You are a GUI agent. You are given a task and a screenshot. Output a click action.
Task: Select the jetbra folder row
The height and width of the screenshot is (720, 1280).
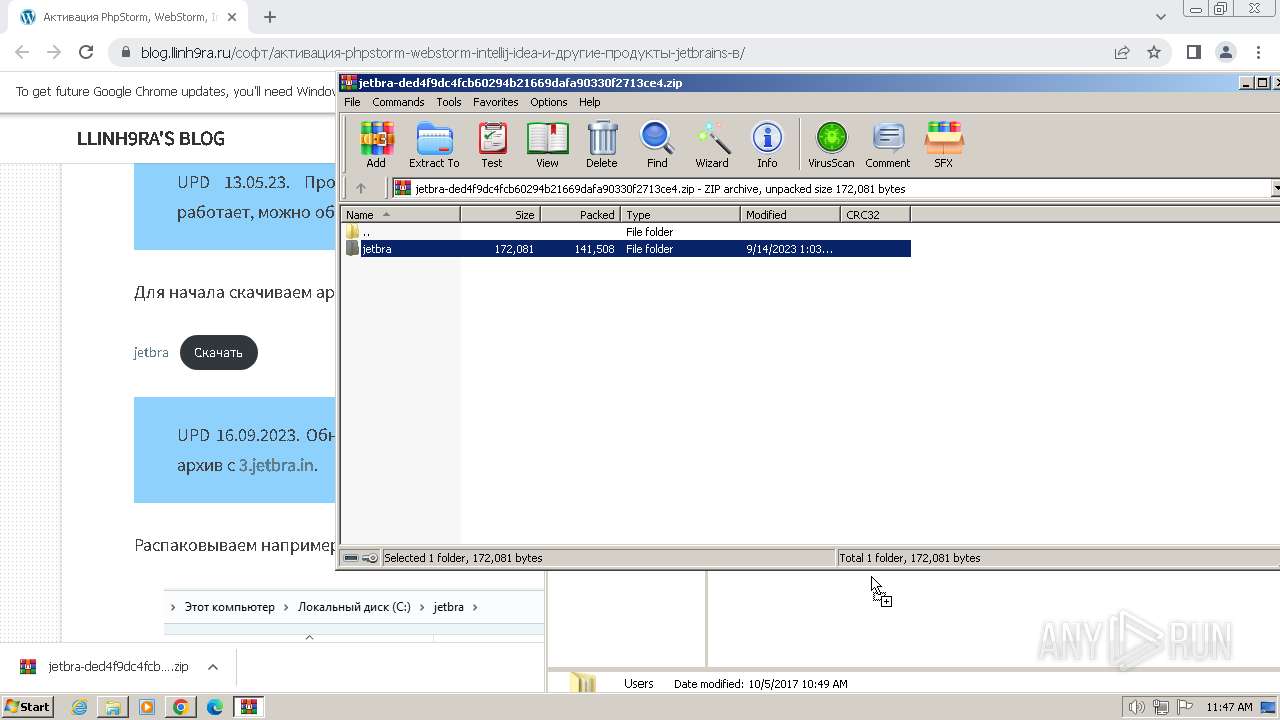(627, 249)
